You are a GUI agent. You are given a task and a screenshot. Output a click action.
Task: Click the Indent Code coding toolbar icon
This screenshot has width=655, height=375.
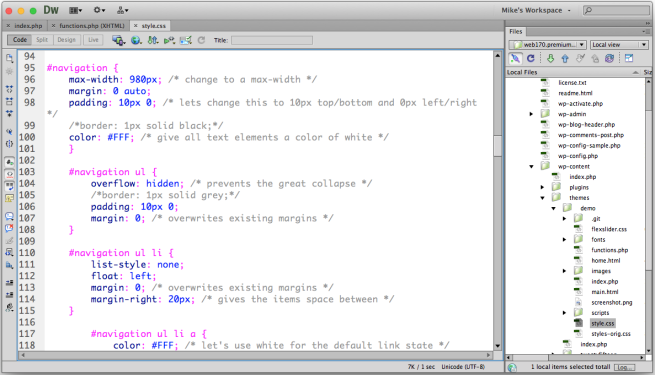pos(9,282)
